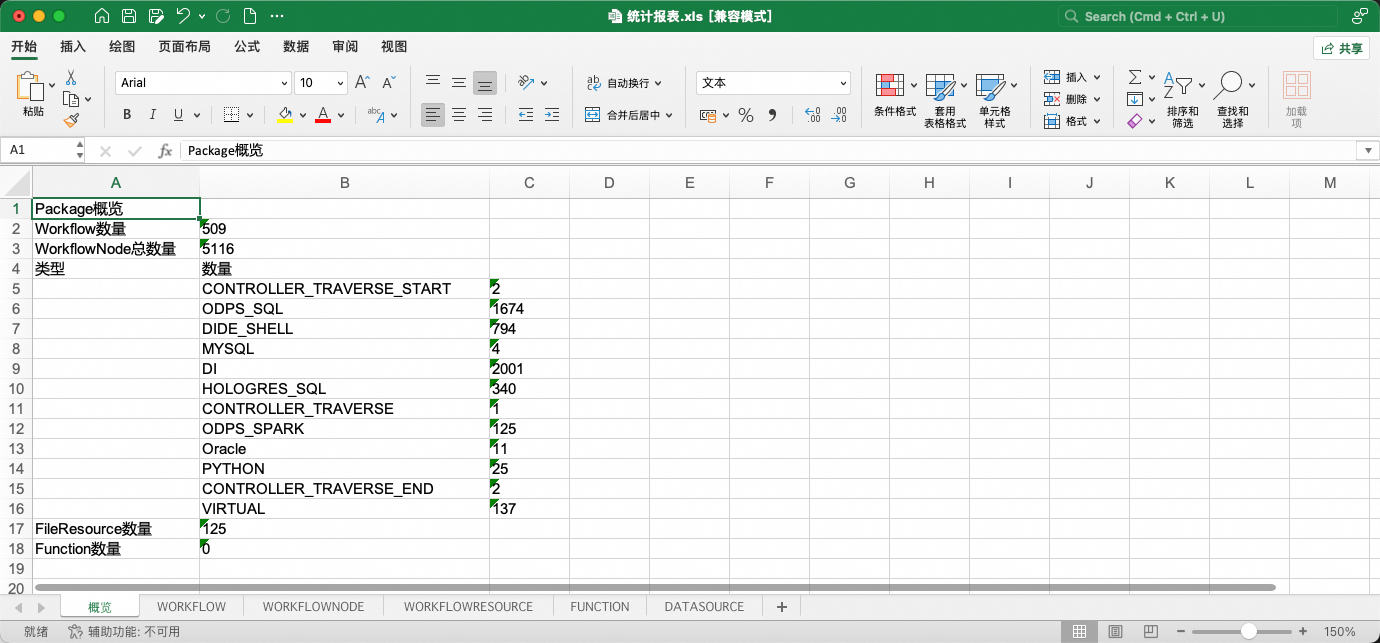Click the AutoSum sigma icon
The image size is (1380, 643).
point(1135,77)
